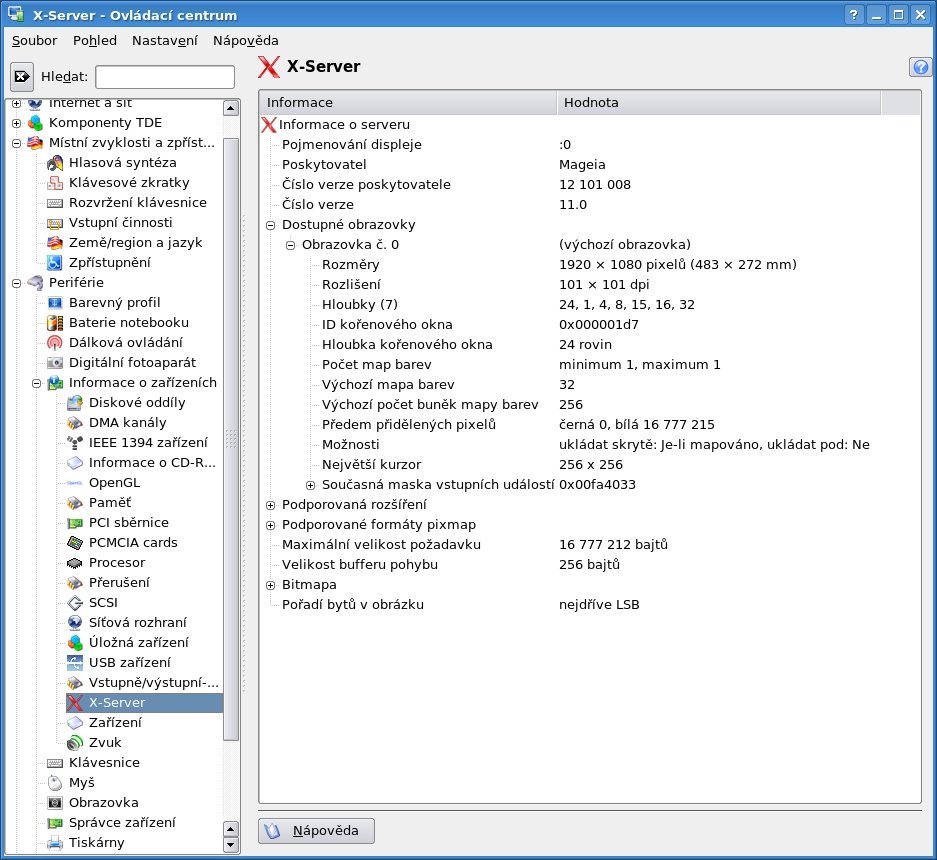Select the Barevný profil icon
The image size is (937, 860).
pos(55,303)
